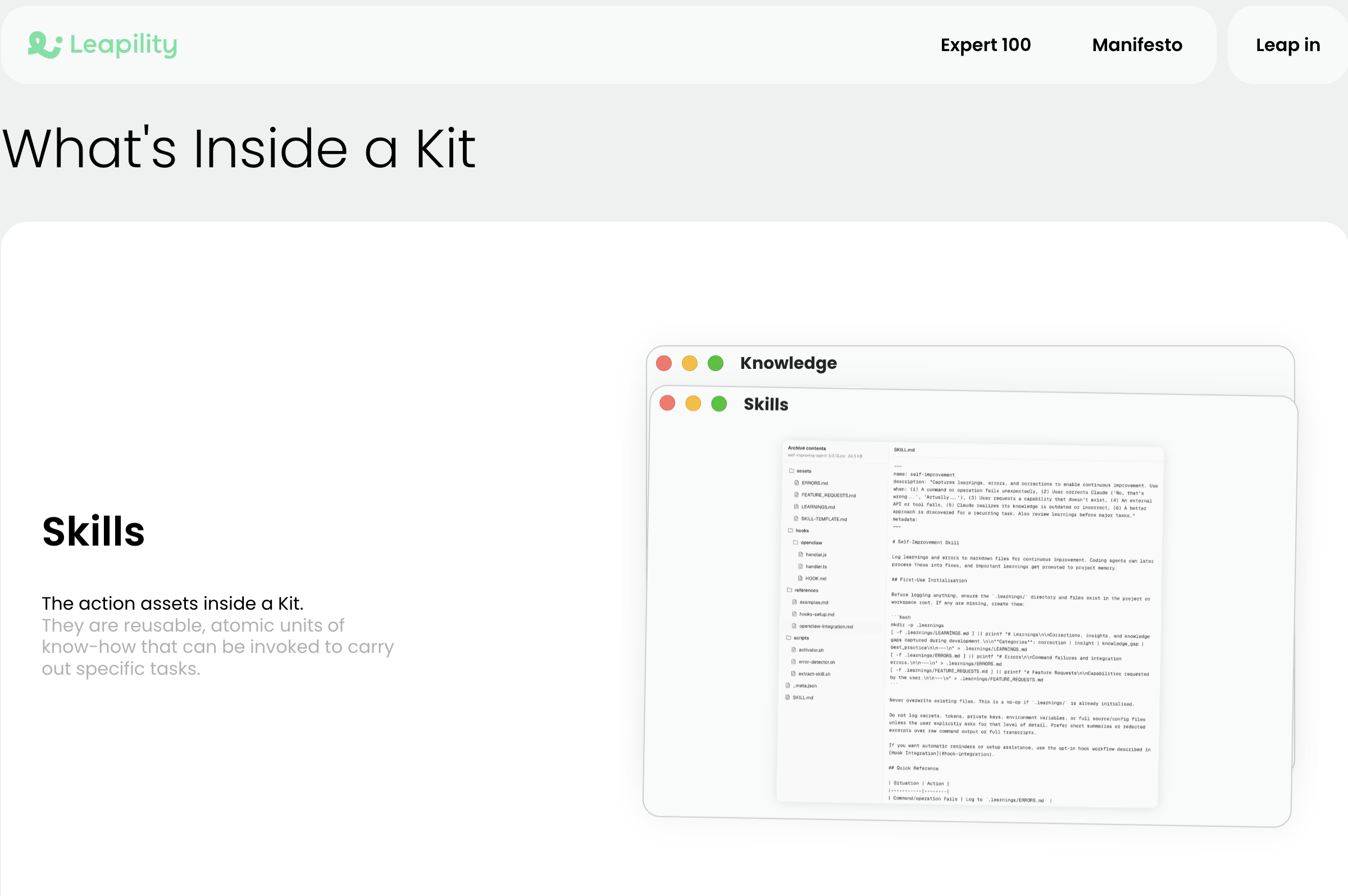The width and height of the screenshot is (1348, 896).
Task: Open _meta.json file
Action: (801, 685)
